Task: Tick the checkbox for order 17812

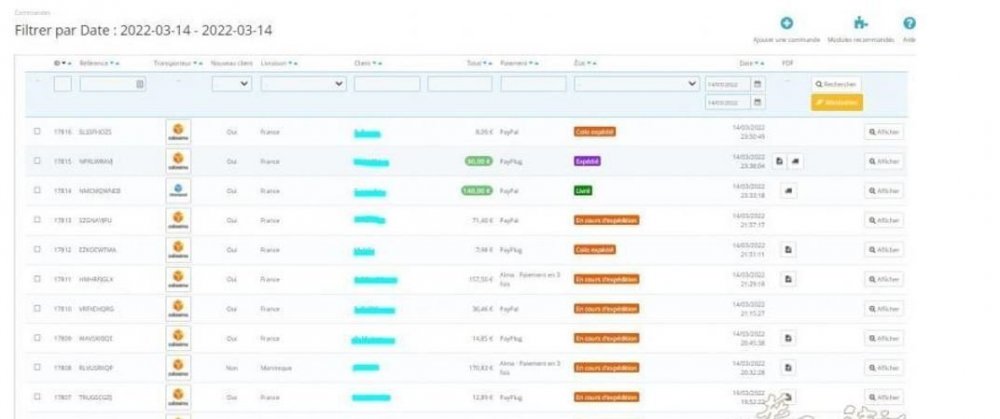Action: 37,249
